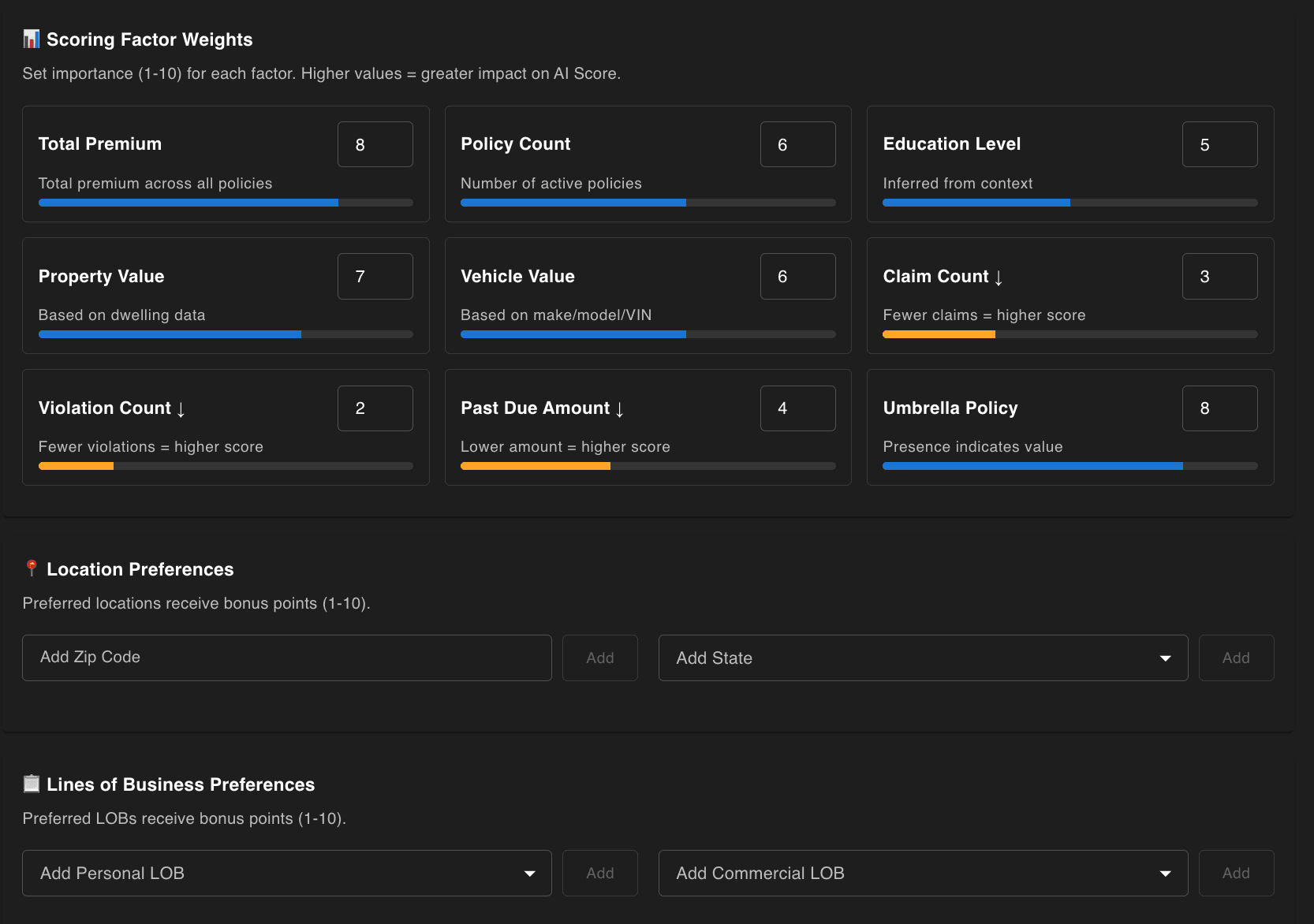1314x924 pixels.
Task: Focus the Add Zip Code field
Action: pyautogui.click(x=287, y=658)
